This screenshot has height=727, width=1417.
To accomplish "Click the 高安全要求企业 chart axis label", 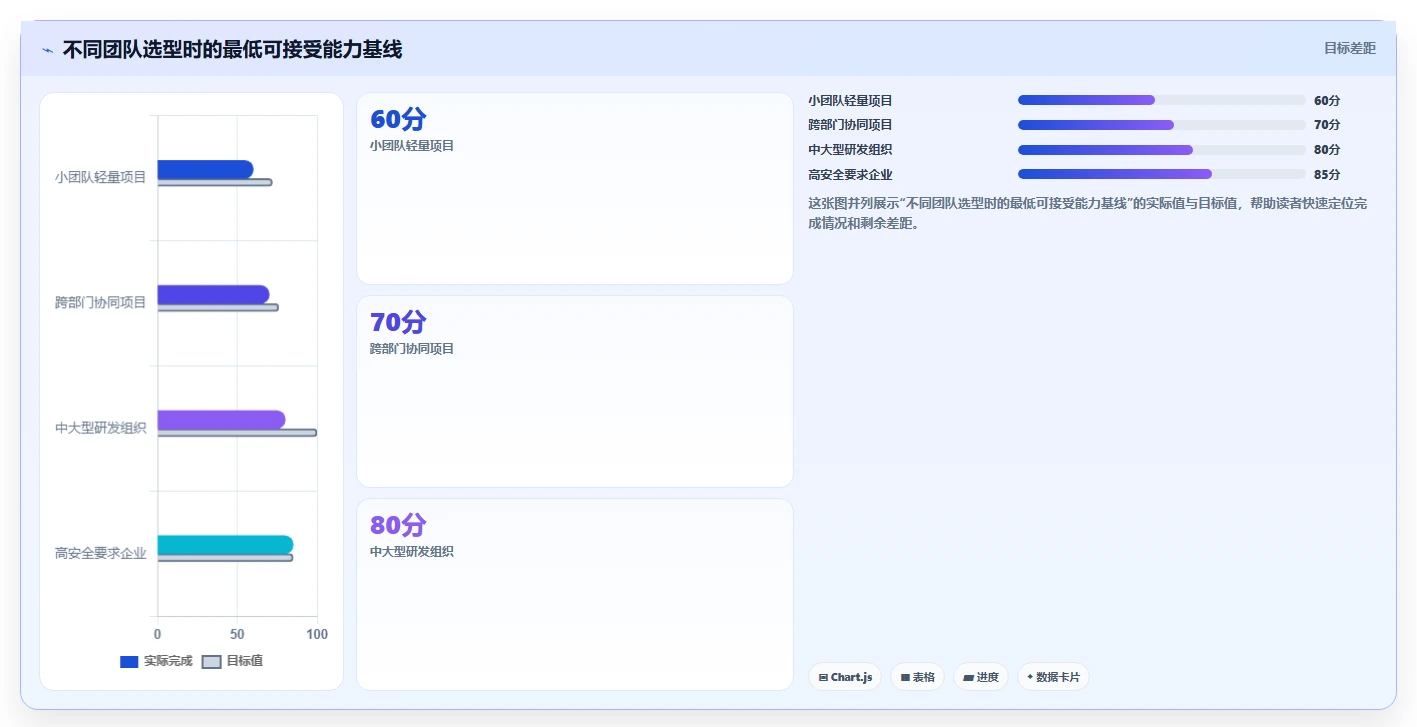I will (100, 553).
